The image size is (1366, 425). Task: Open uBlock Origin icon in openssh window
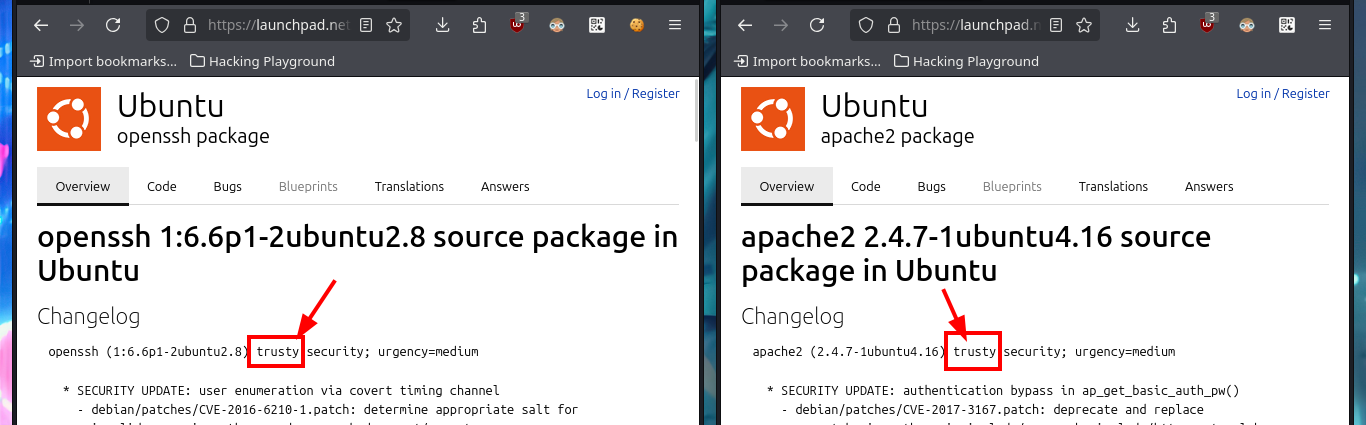coord(518,24)
